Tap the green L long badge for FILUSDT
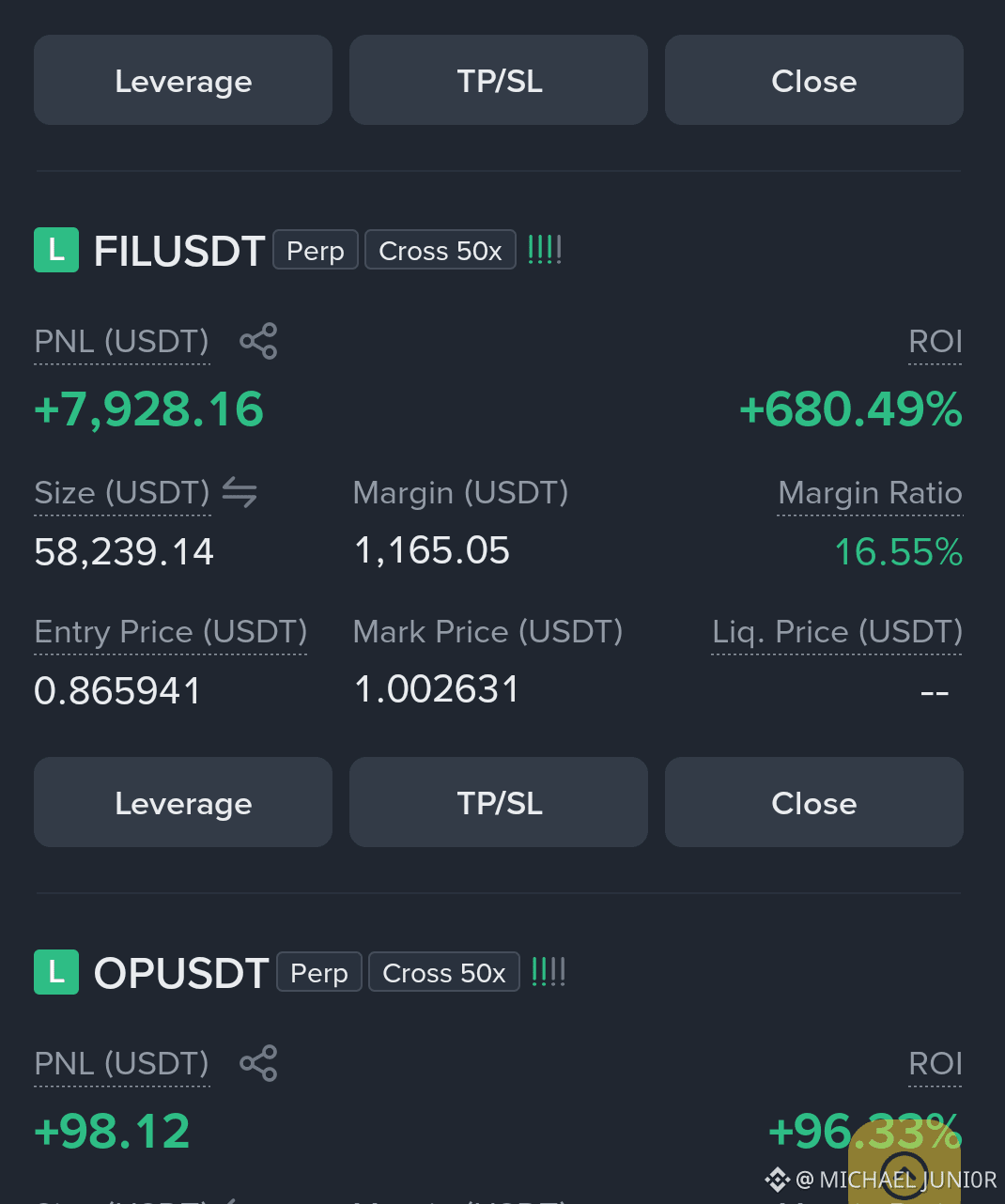 click(56, 250)
